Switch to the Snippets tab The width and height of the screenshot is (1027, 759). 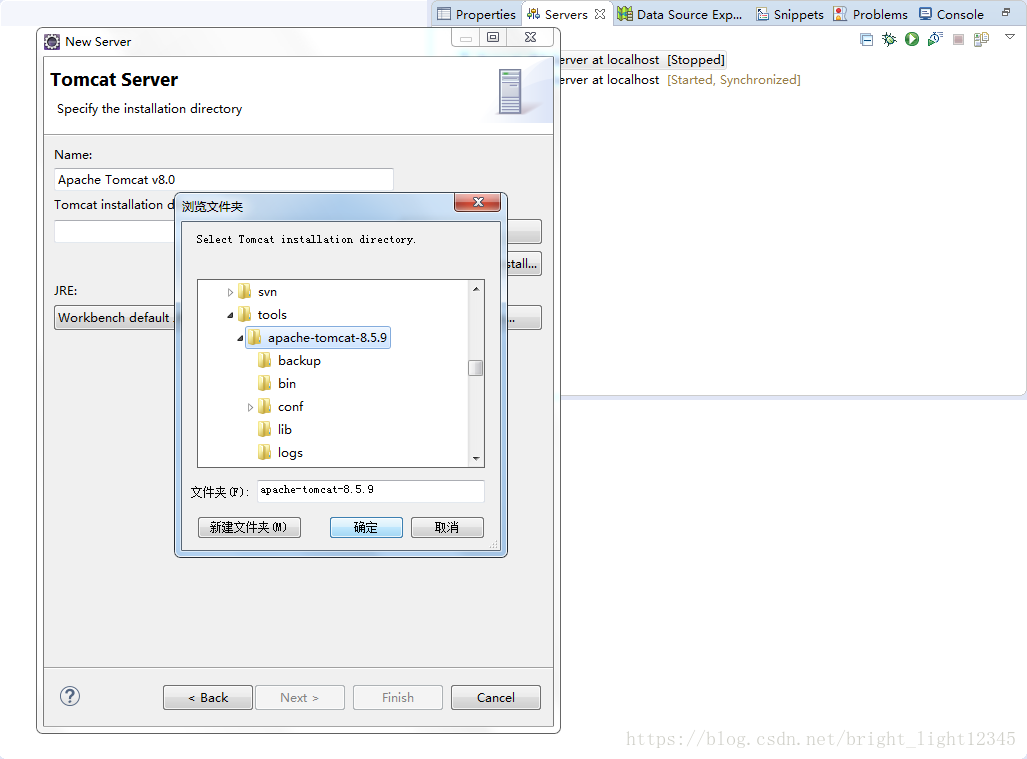[790, 14]
